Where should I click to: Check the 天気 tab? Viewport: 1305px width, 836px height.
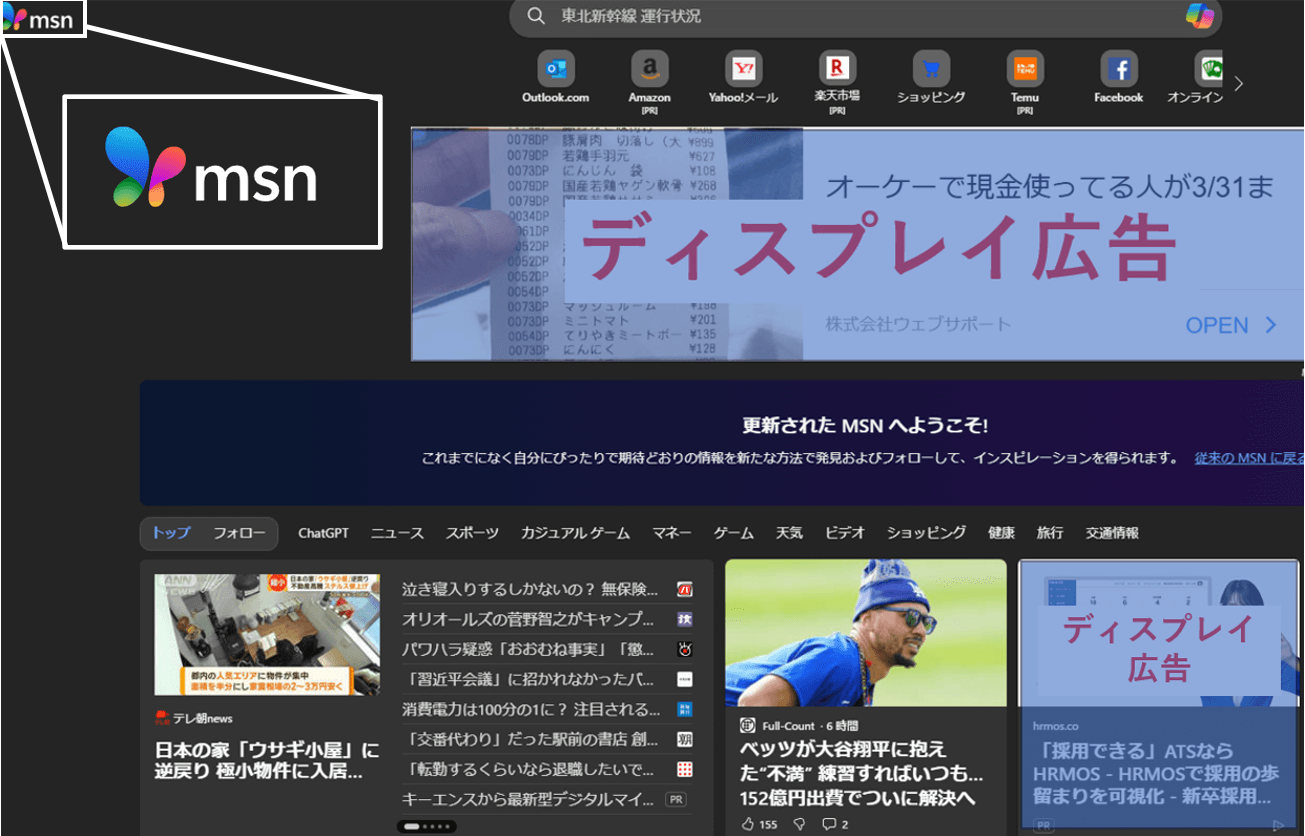[789, 533]
